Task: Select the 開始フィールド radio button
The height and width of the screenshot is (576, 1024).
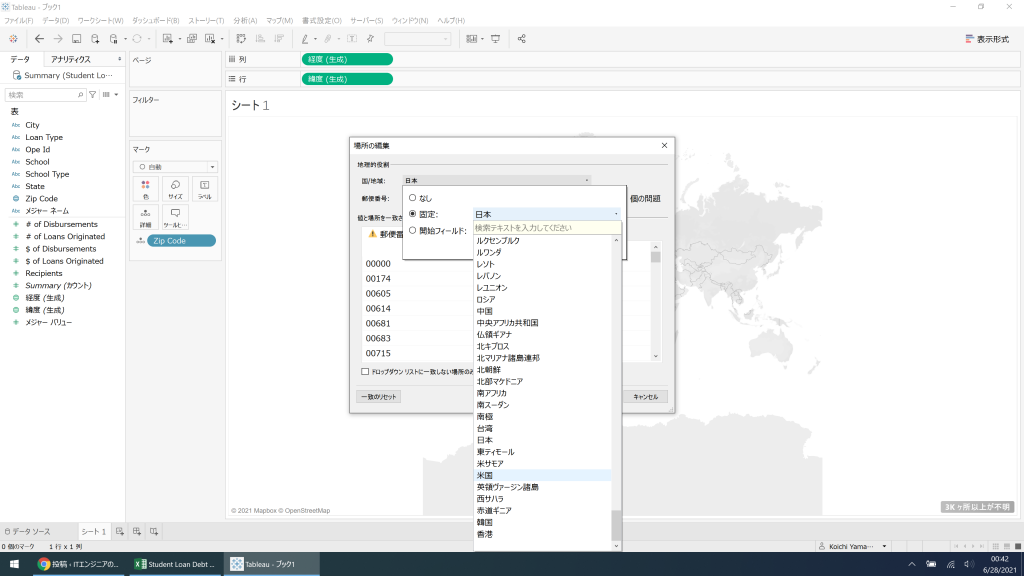Action: [x=412, y=231]
